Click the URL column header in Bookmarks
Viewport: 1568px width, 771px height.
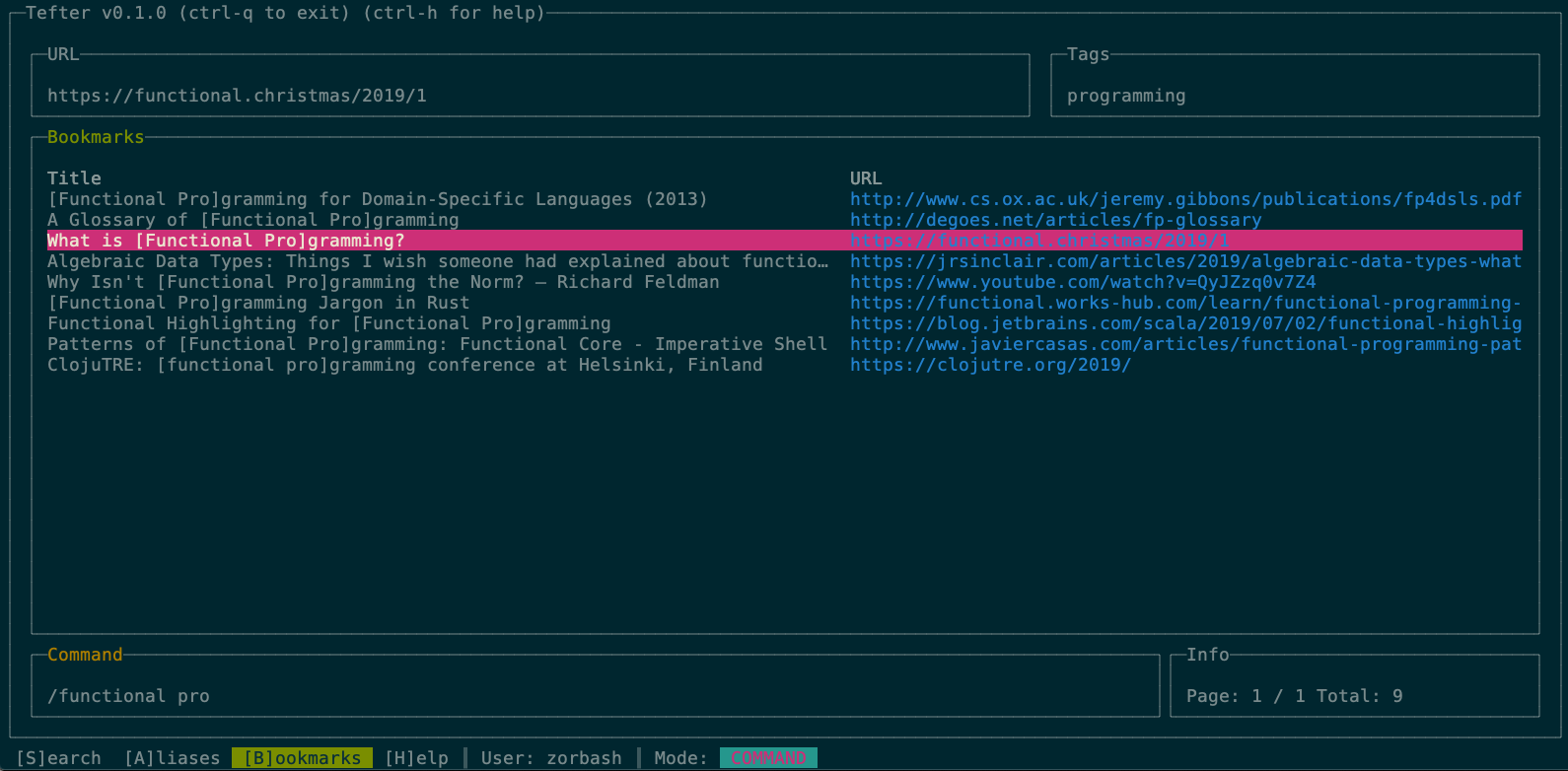866,178
